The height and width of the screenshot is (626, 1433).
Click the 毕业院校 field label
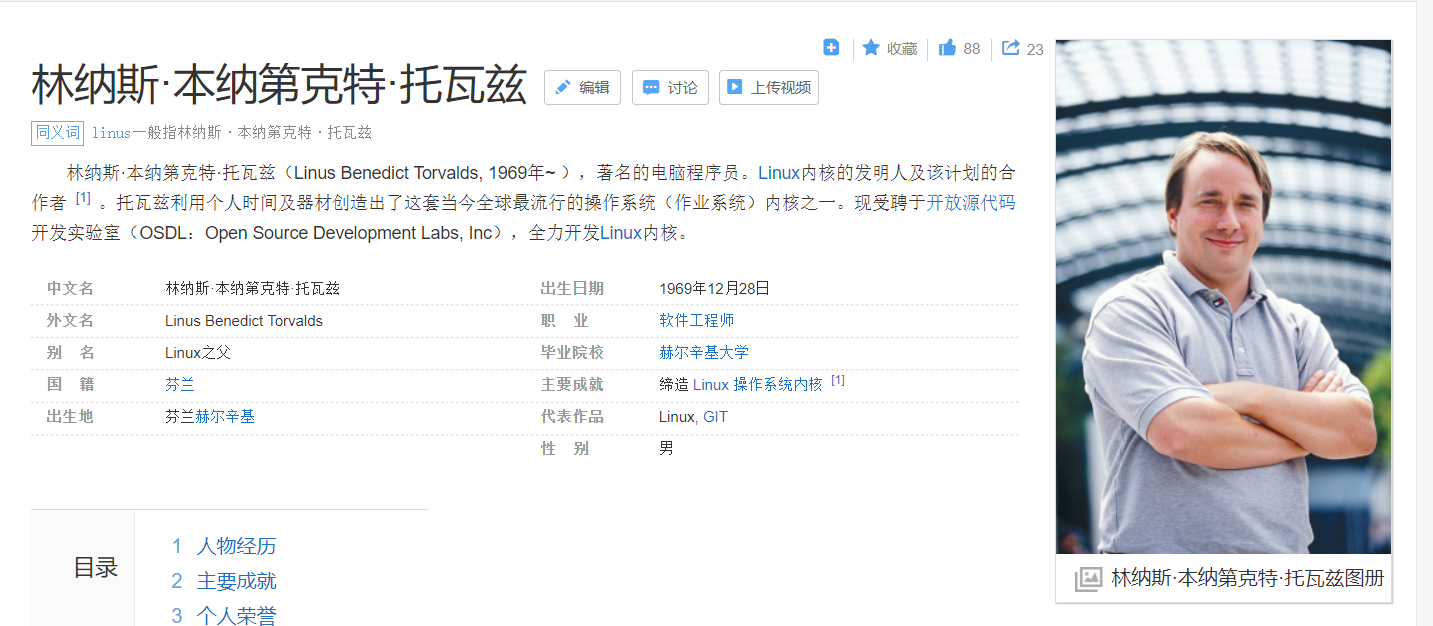coord(572,352)
